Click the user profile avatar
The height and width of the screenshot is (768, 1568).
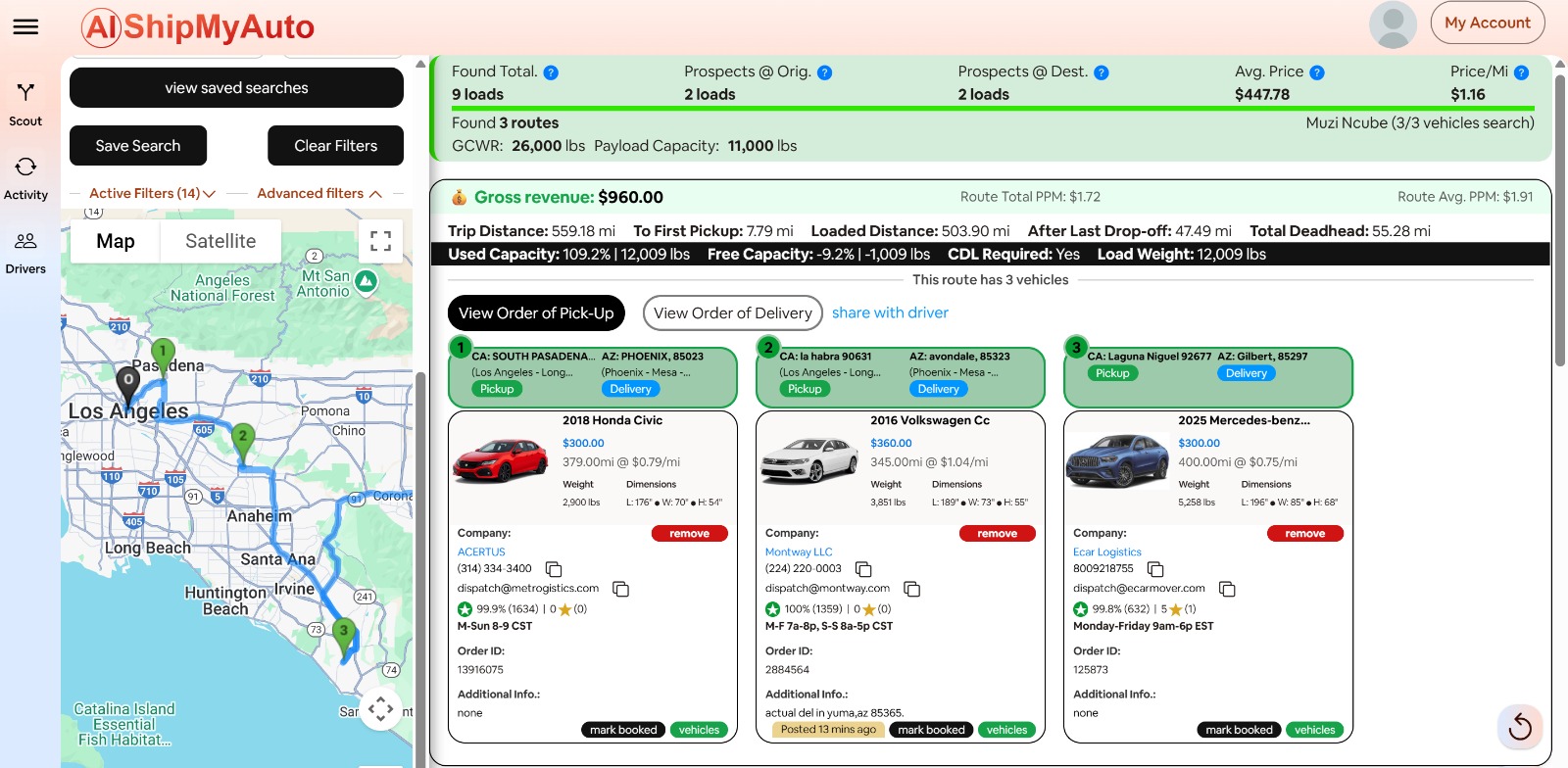coord(1393,24)
